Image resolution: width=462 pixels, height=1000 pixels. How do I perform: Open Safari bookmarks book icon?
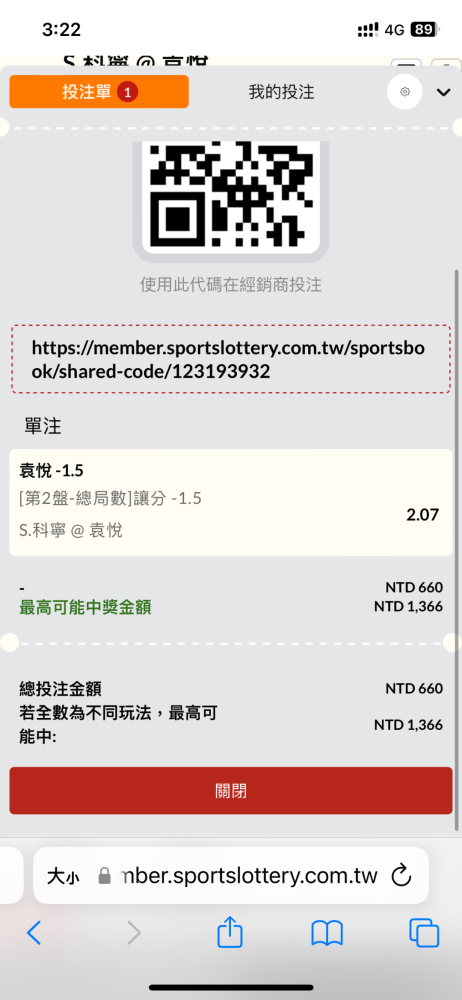point(327,934)
